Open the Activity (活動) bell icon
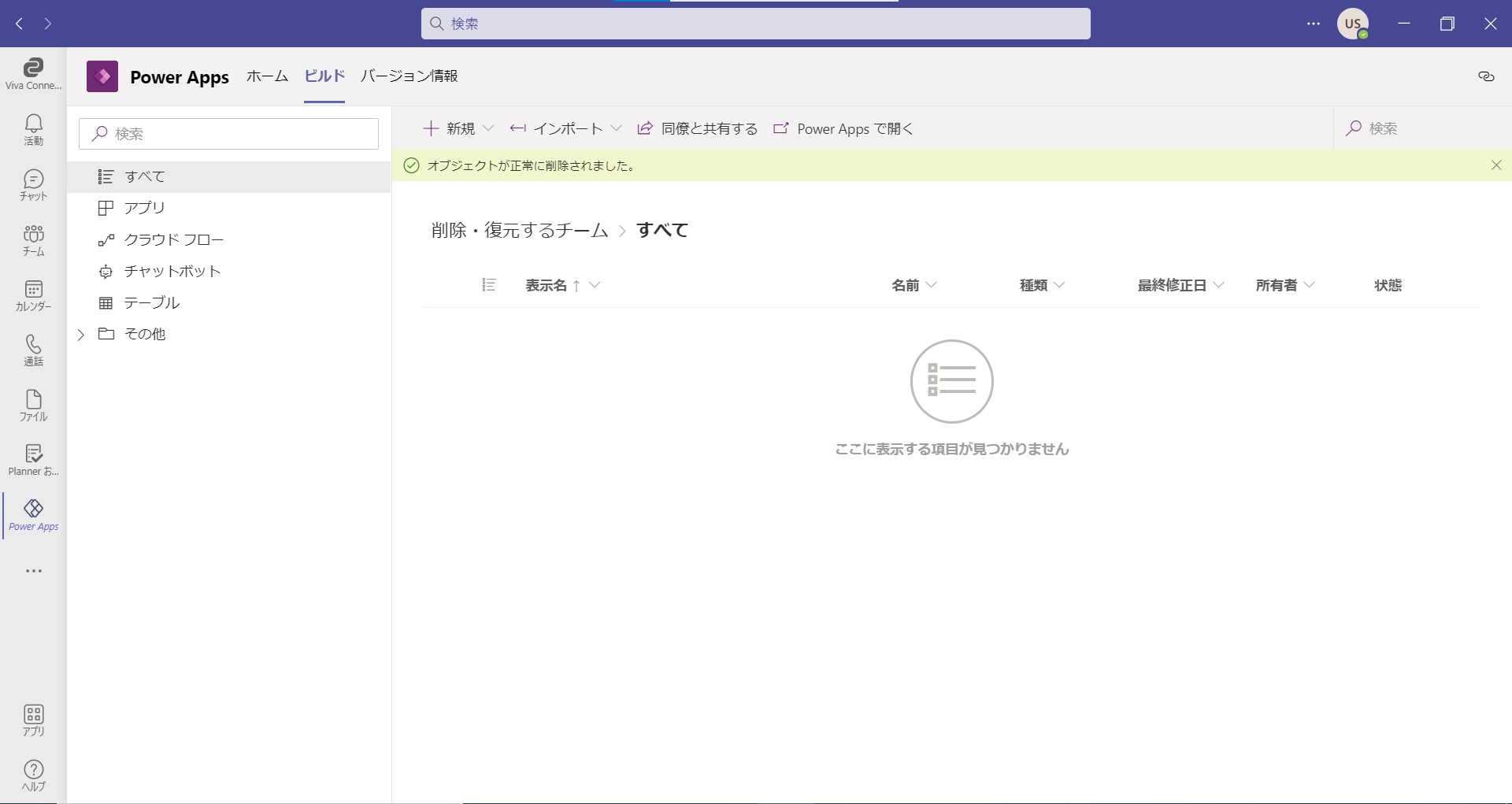The image size is (1512, 804). tap(33, 129)
